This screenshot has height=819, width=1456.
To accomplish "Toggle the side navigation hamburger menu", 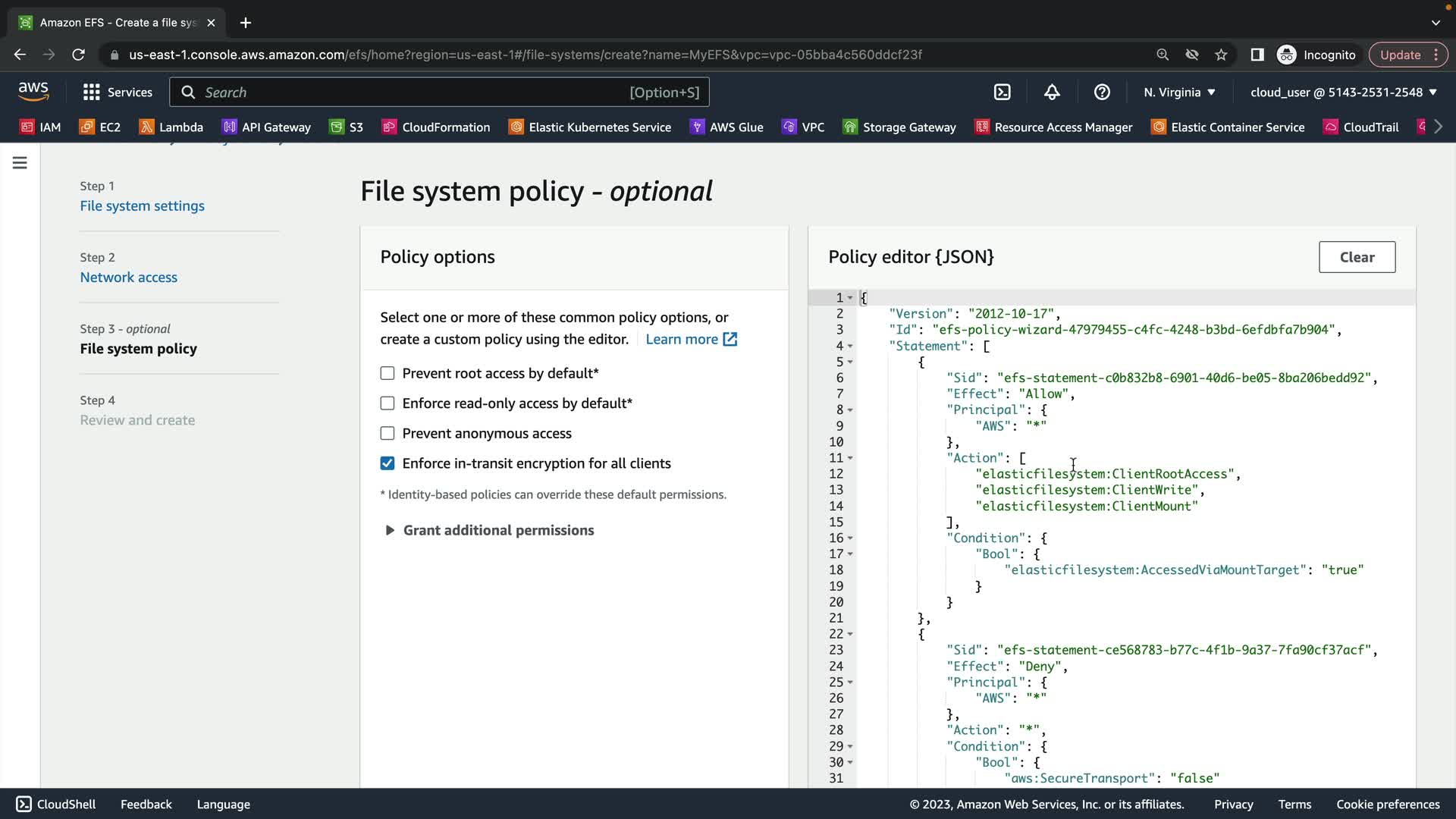I will pos(20,163).
